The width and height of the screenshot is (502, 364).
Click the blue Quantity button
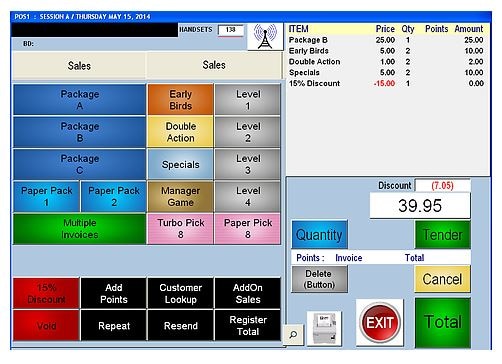tap(319, 235)
